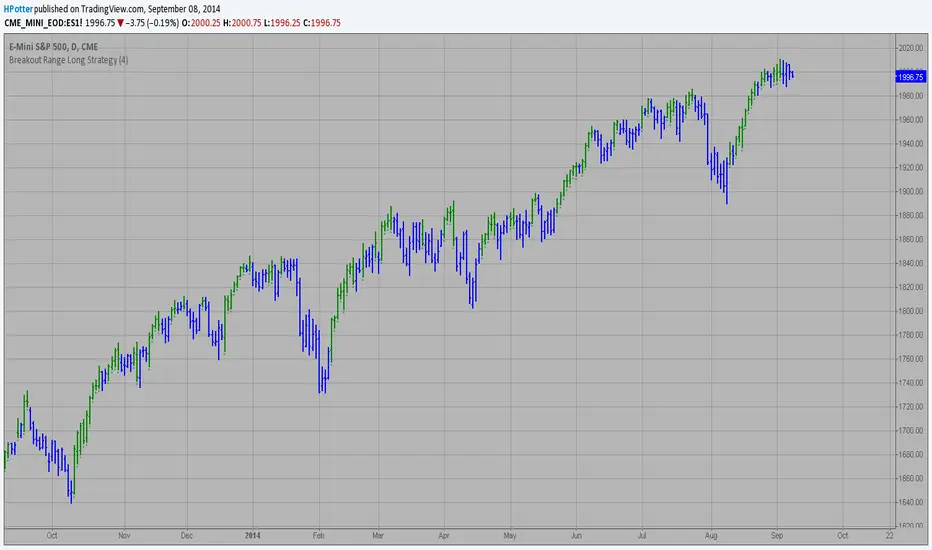Click the Apr date axis label

coord(443,536)
